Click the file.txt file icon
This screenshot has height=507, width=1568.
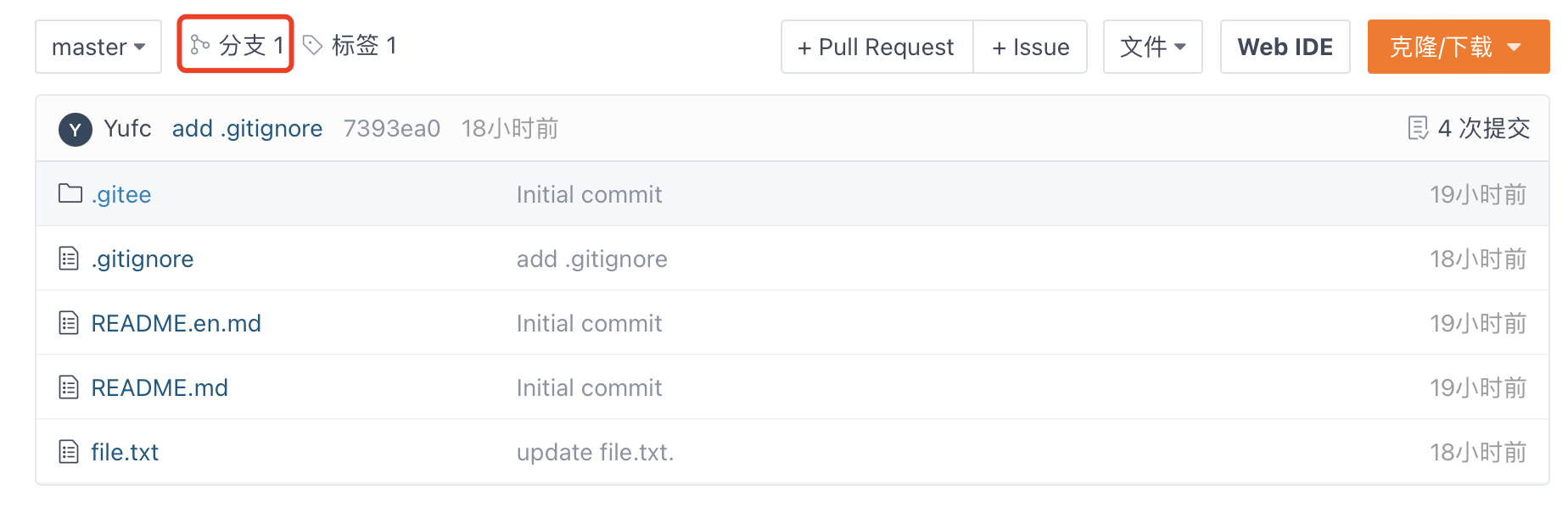69,451
